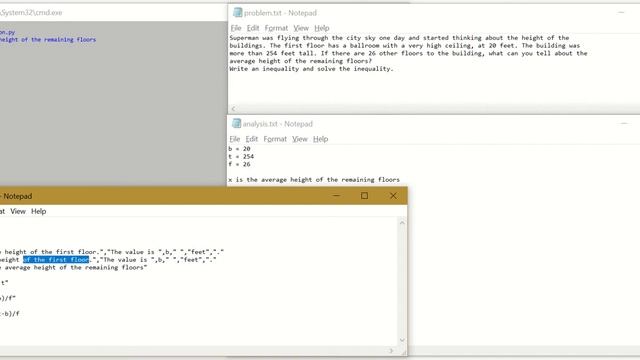This screenshot has height=360, width=640.
Task: Minimize the front Notepad window
Action: pos(336,196)
